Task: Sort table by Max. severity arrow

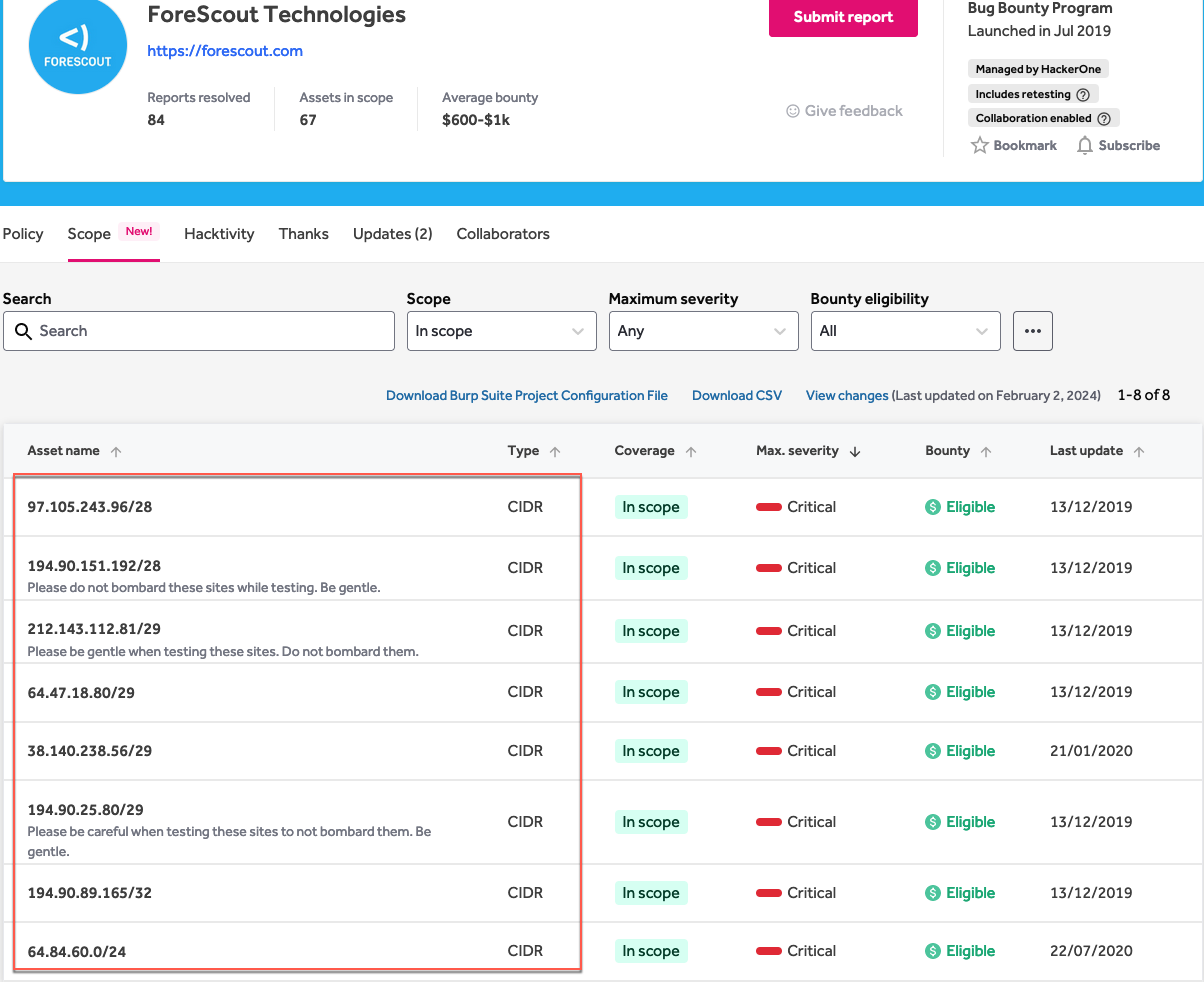Action: [855, 452]
